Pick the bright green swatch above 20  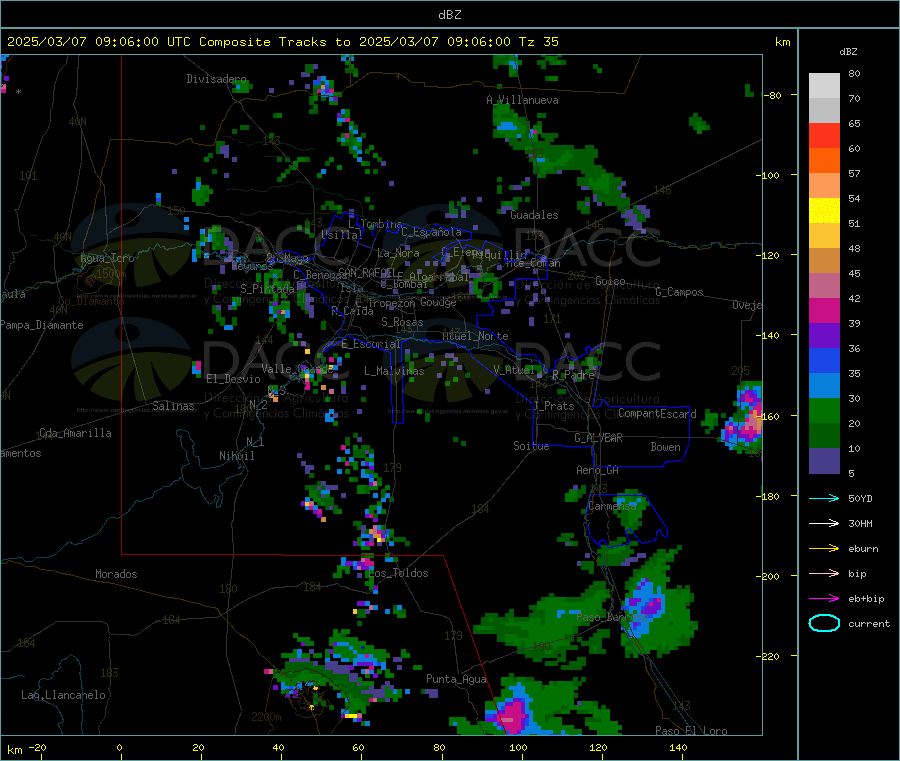point(824,410)
